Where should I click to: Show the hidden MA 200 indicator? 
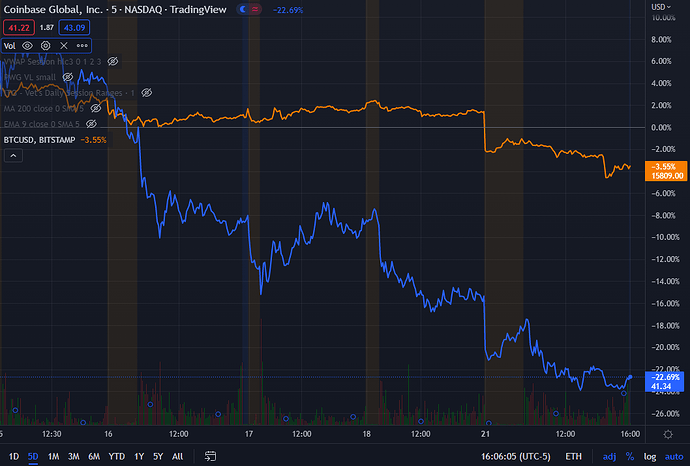95,108
